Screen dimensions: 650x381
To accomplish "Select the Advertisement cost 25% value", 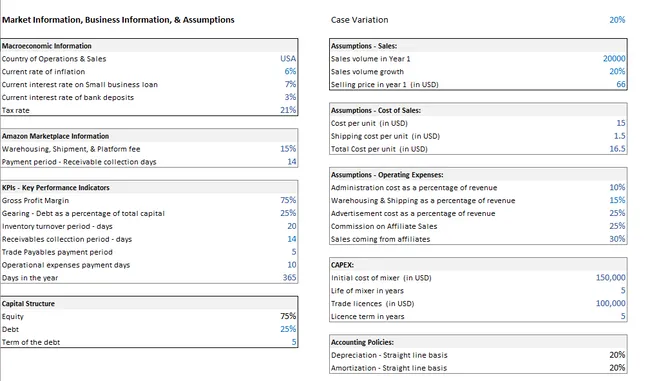I will pyautogui.click(x=617, y=213).
